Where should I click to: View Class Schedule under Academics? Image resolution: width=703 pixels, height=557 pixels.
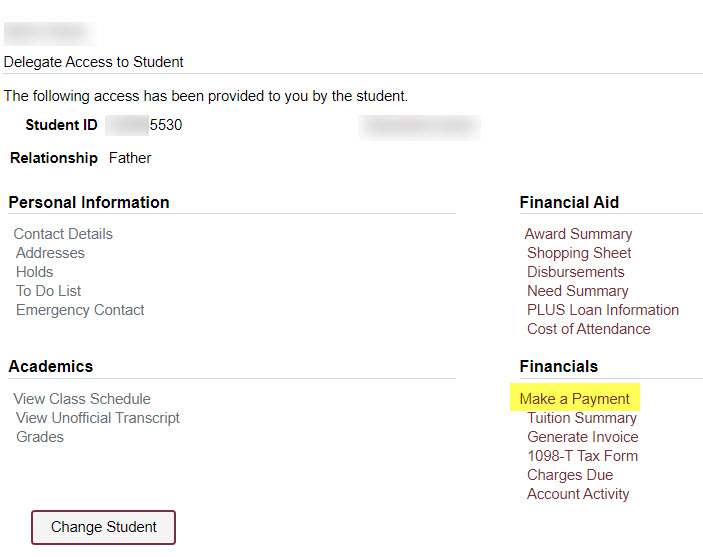[x=82, y=399]
